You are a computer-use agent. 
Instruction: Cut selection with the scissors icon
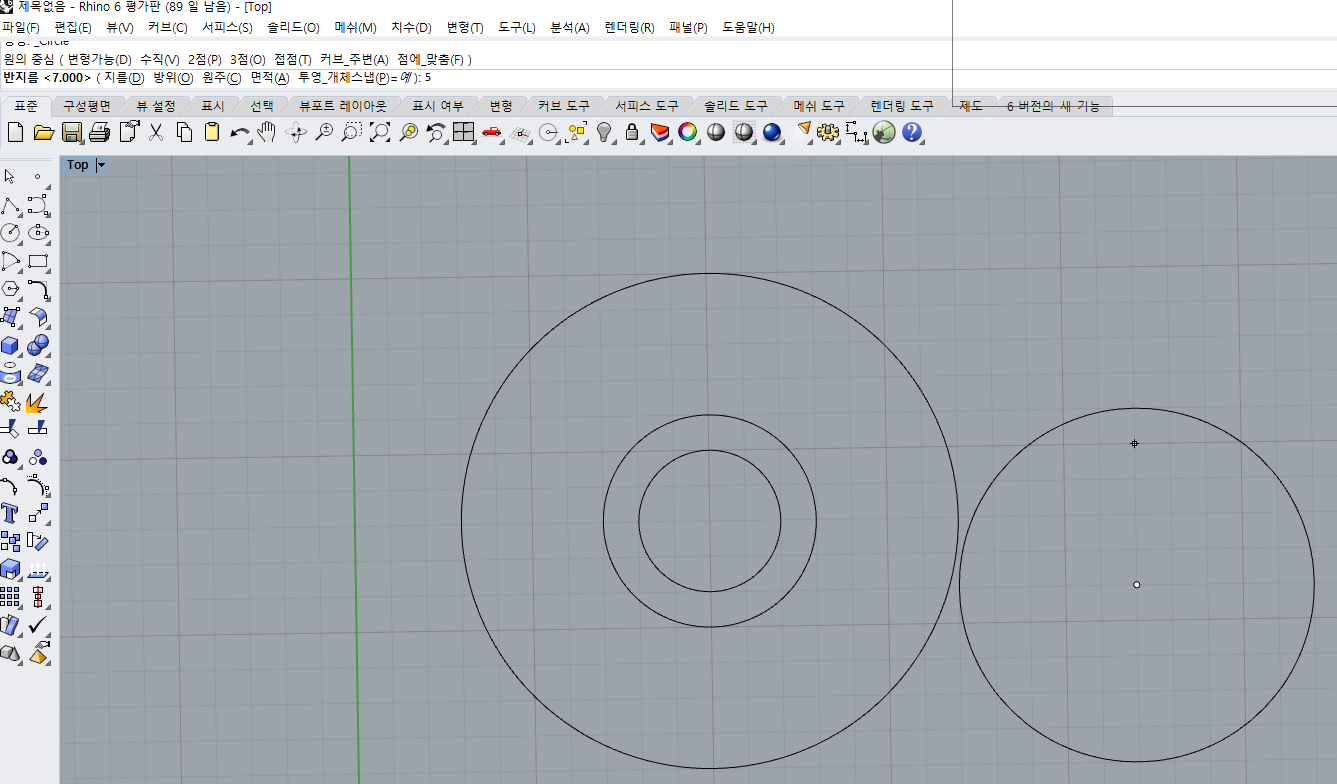156,132
